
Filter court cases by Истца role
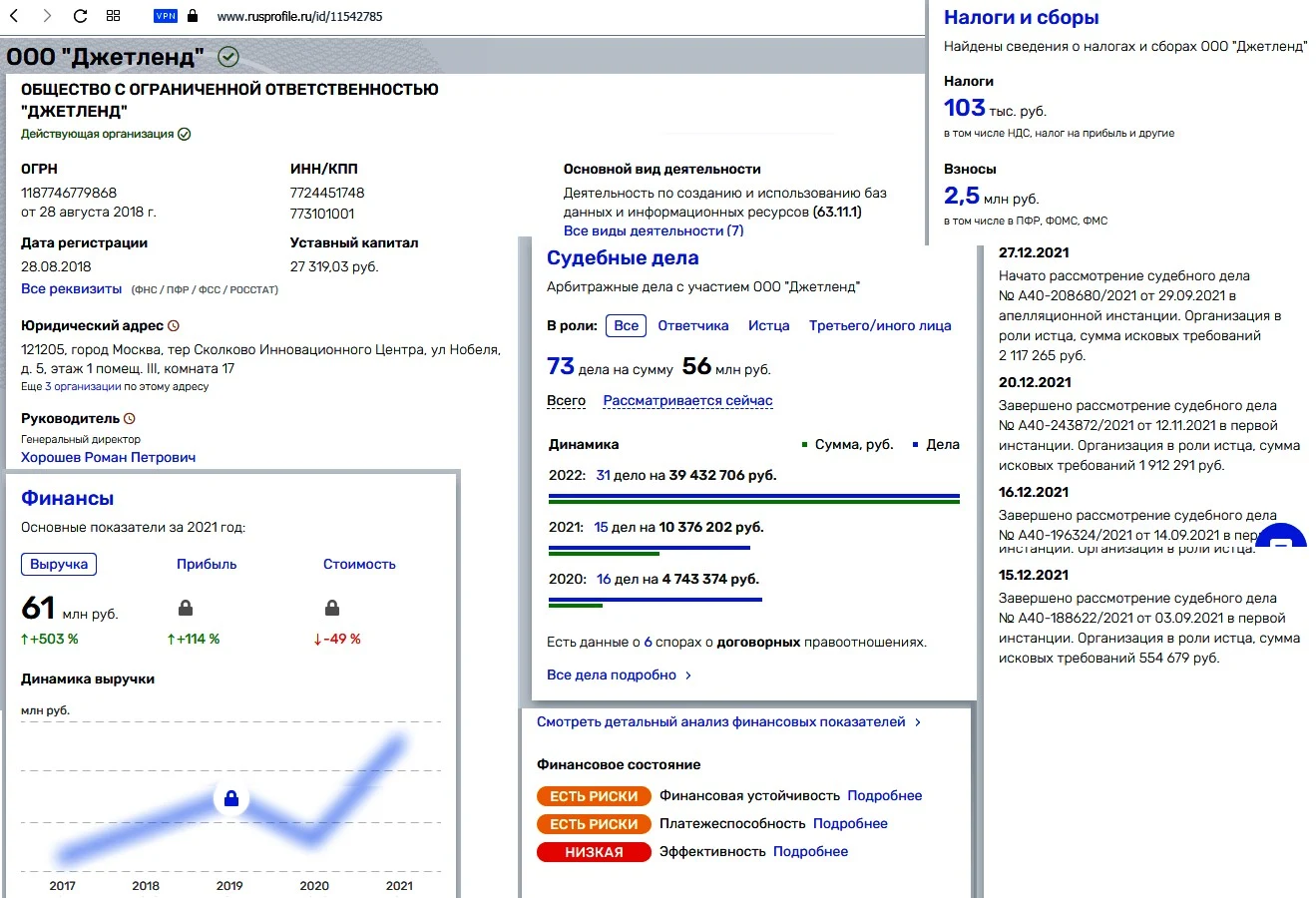pos(769,326)
